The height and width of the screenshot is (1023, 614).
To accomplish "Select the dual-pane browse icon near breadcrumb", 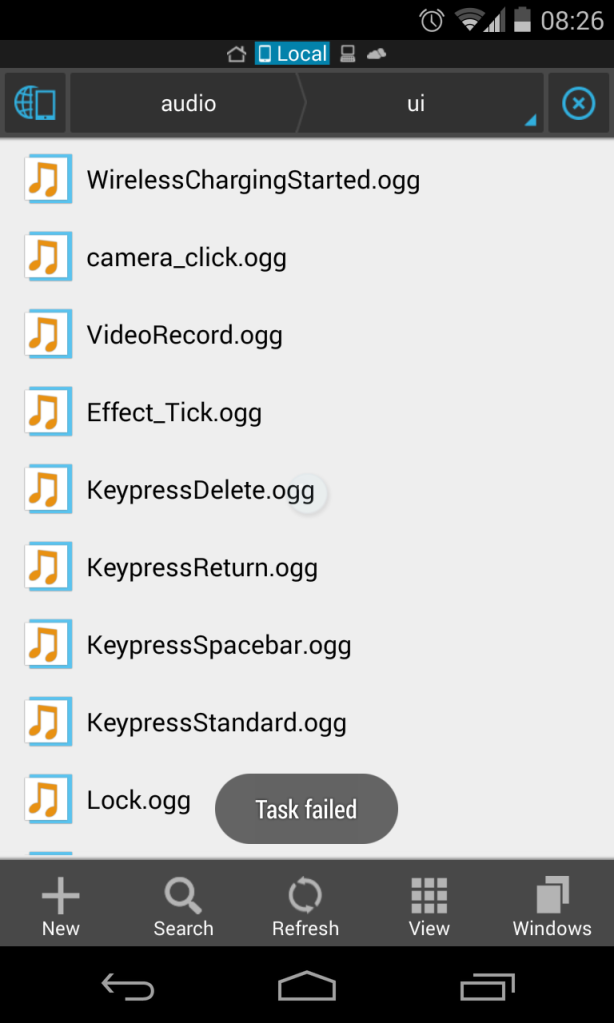I will tap(35, 102).
